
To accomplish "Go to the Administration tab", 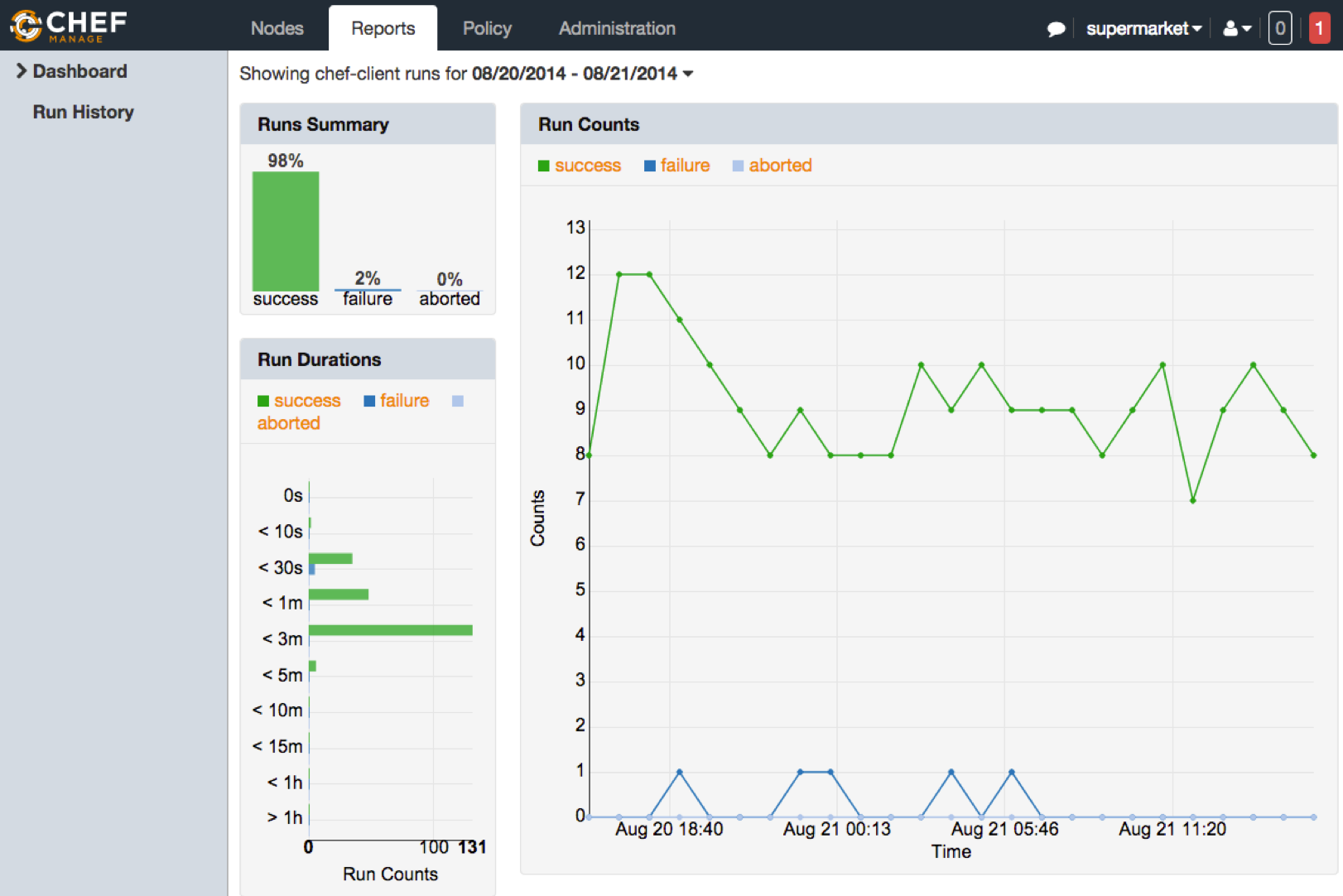I will tap(617, 28).
